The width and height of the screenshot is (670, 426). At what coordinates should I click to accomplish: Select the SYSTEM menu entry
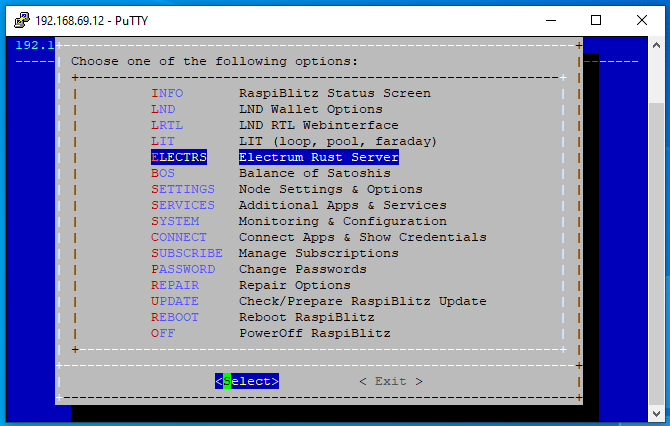tap(175, 221)
